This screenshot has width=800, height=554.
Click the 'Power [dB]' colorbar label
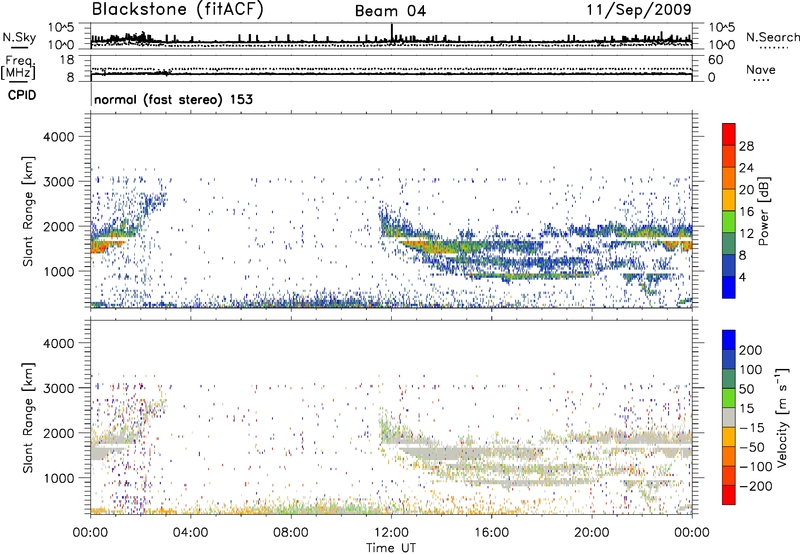[x=764, y=211]
